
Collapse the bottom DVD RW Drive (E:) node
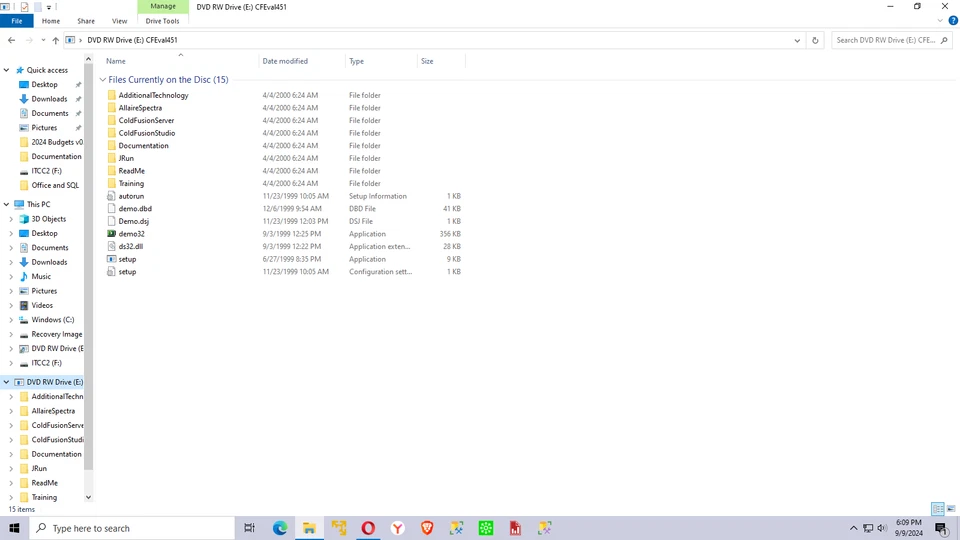pyautogui.click(x=7, y=381)
